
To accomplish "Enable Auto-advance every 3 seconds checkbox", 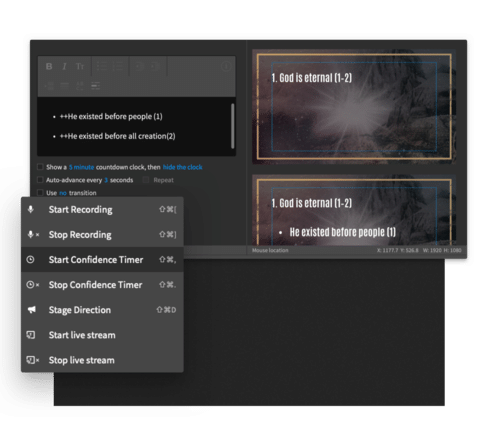I will [40, 180].
